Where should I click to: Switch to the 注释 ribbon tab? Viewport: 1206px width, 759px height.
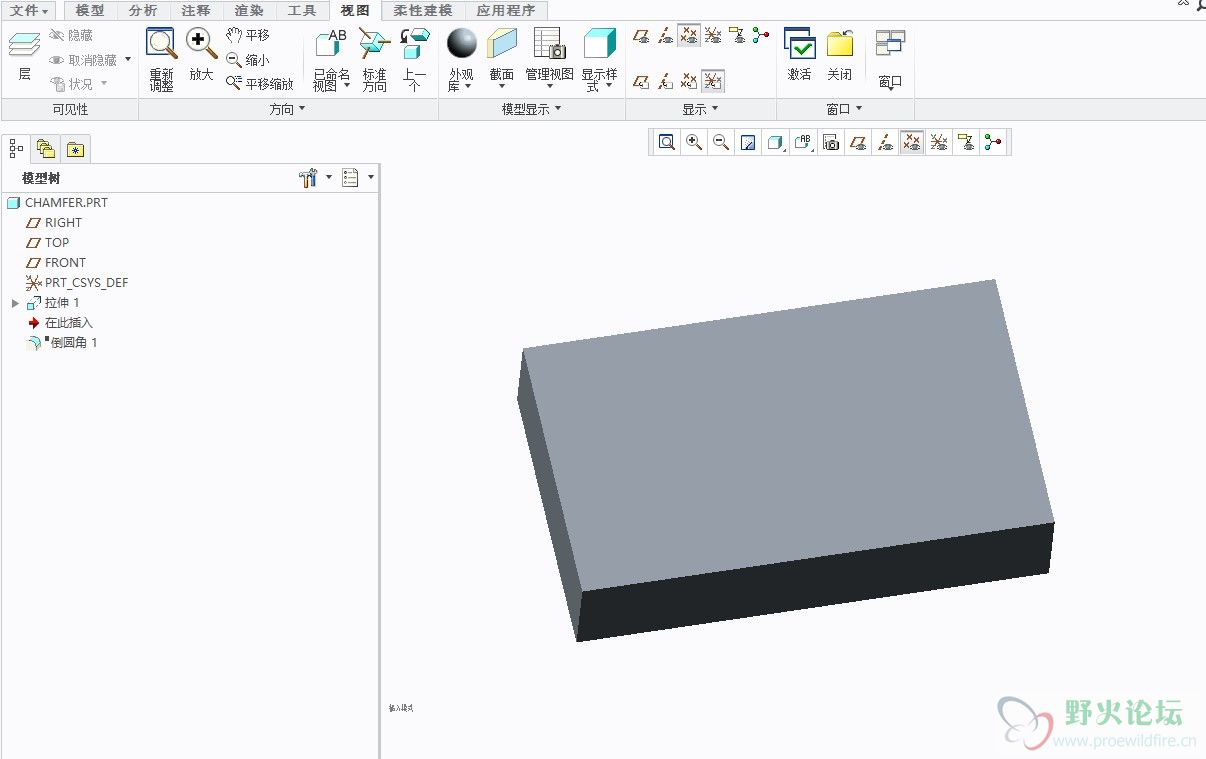pyautogui.click(x=196, y=10)
